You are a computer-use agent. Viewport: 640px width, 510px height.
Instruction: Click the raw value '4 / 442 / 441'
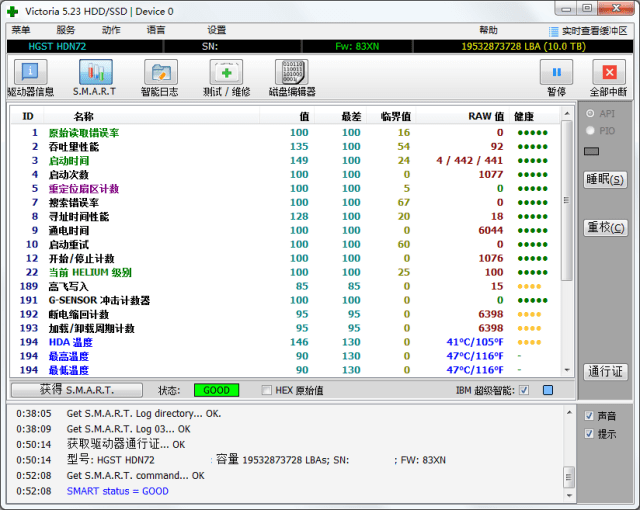tap(469, 161)
